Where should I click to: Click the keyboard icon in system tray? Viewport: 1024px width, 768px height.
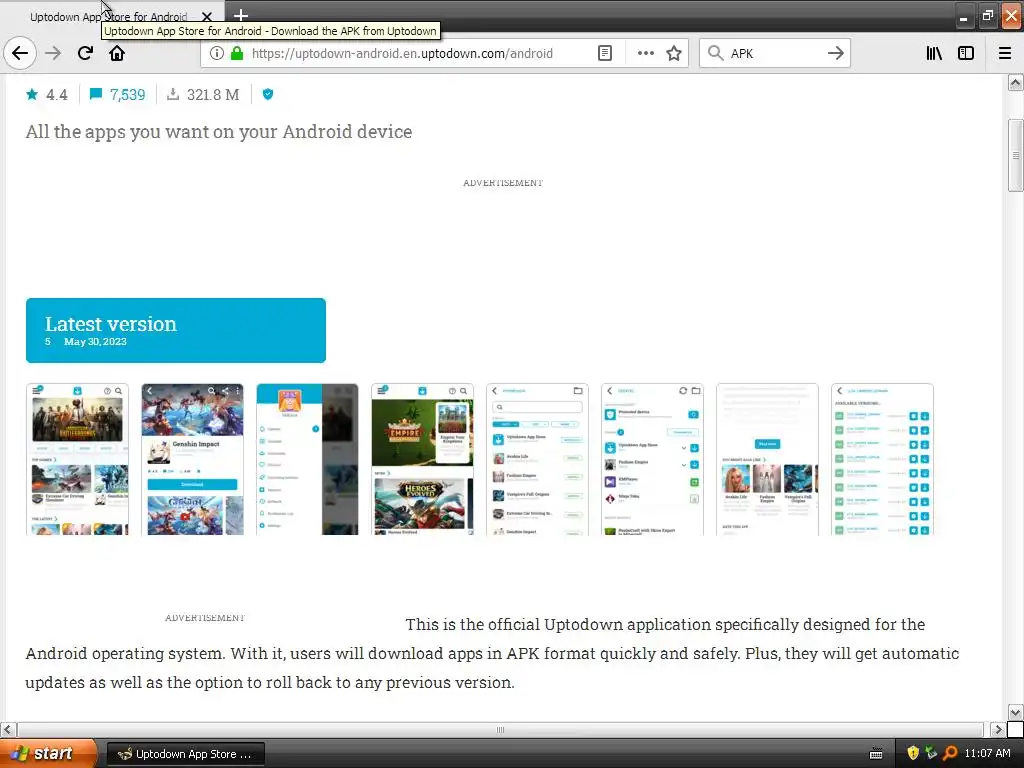click(876, 754)
